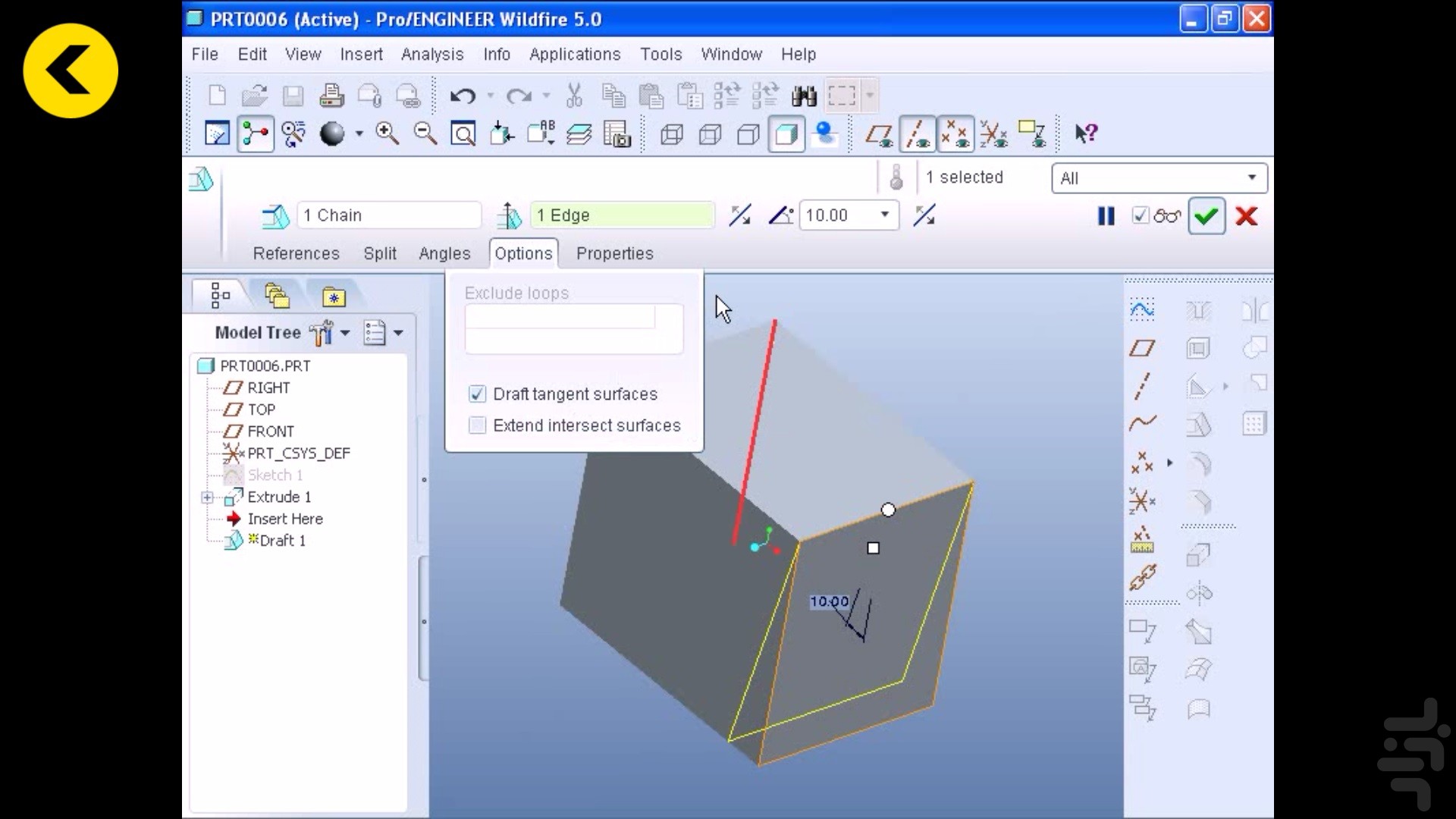Click the context help pointer icon
1456x819 pixels.
tap(1086, 134)
